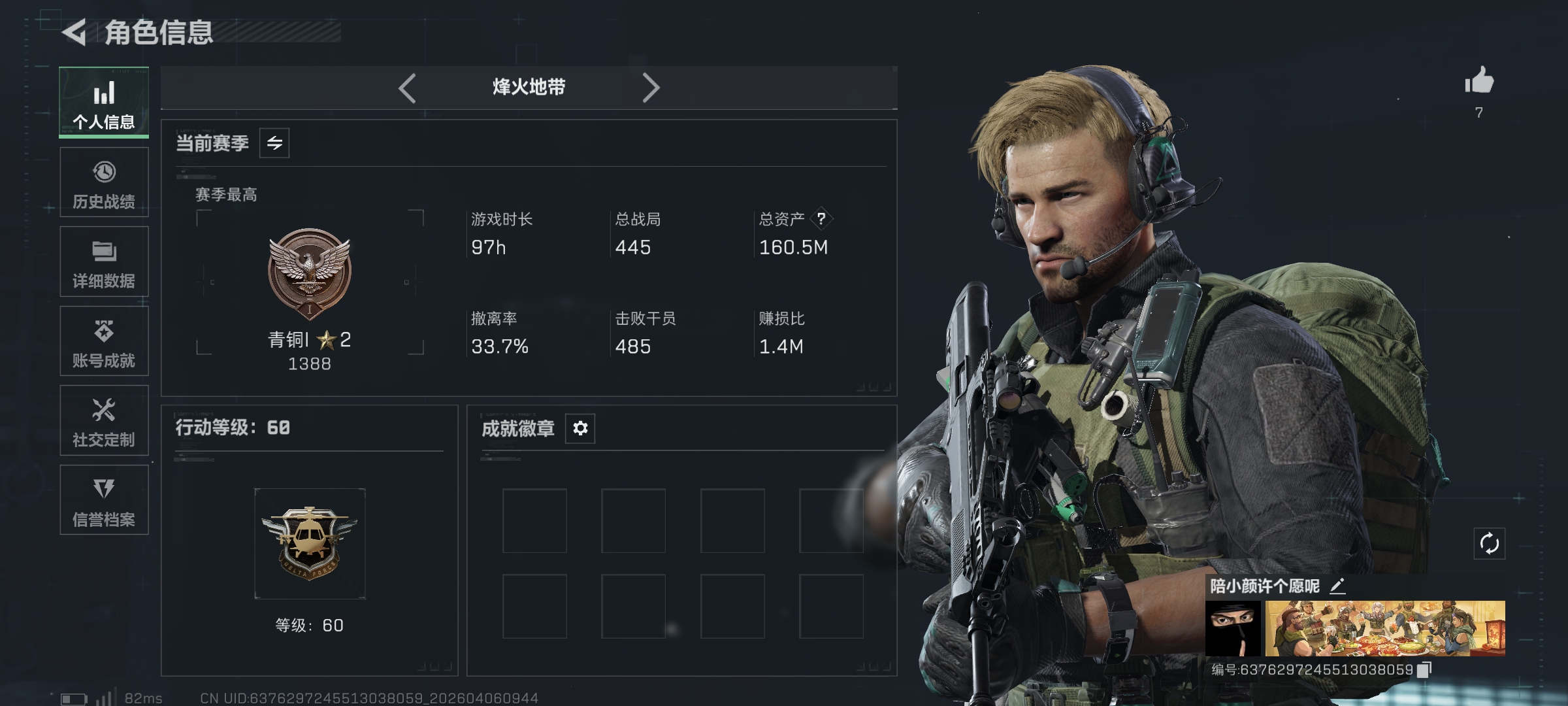Click the question mark next to 总资产

[x=821, y=219]
